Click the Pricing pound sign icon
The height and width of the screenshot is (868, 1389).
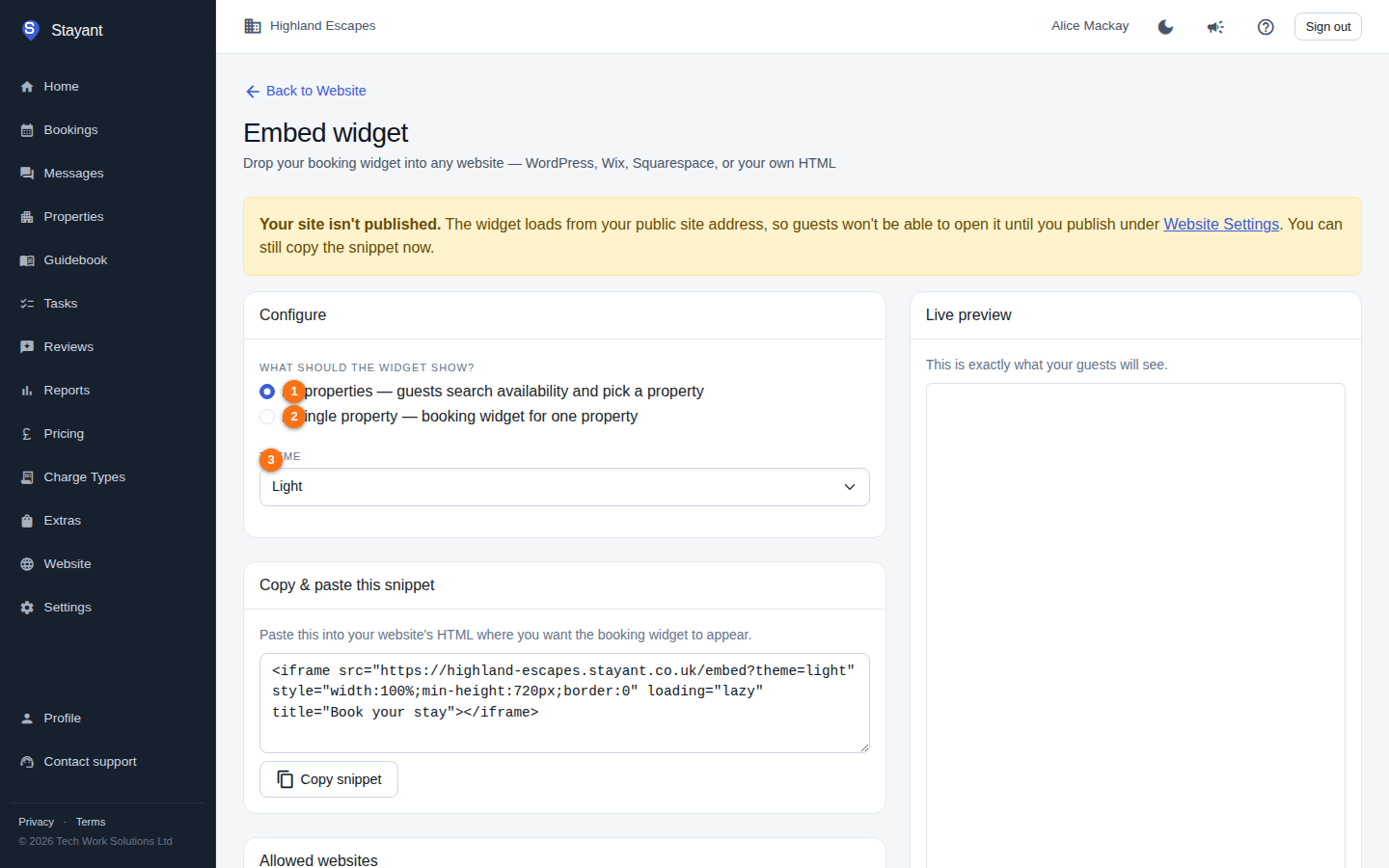point(27,434)
